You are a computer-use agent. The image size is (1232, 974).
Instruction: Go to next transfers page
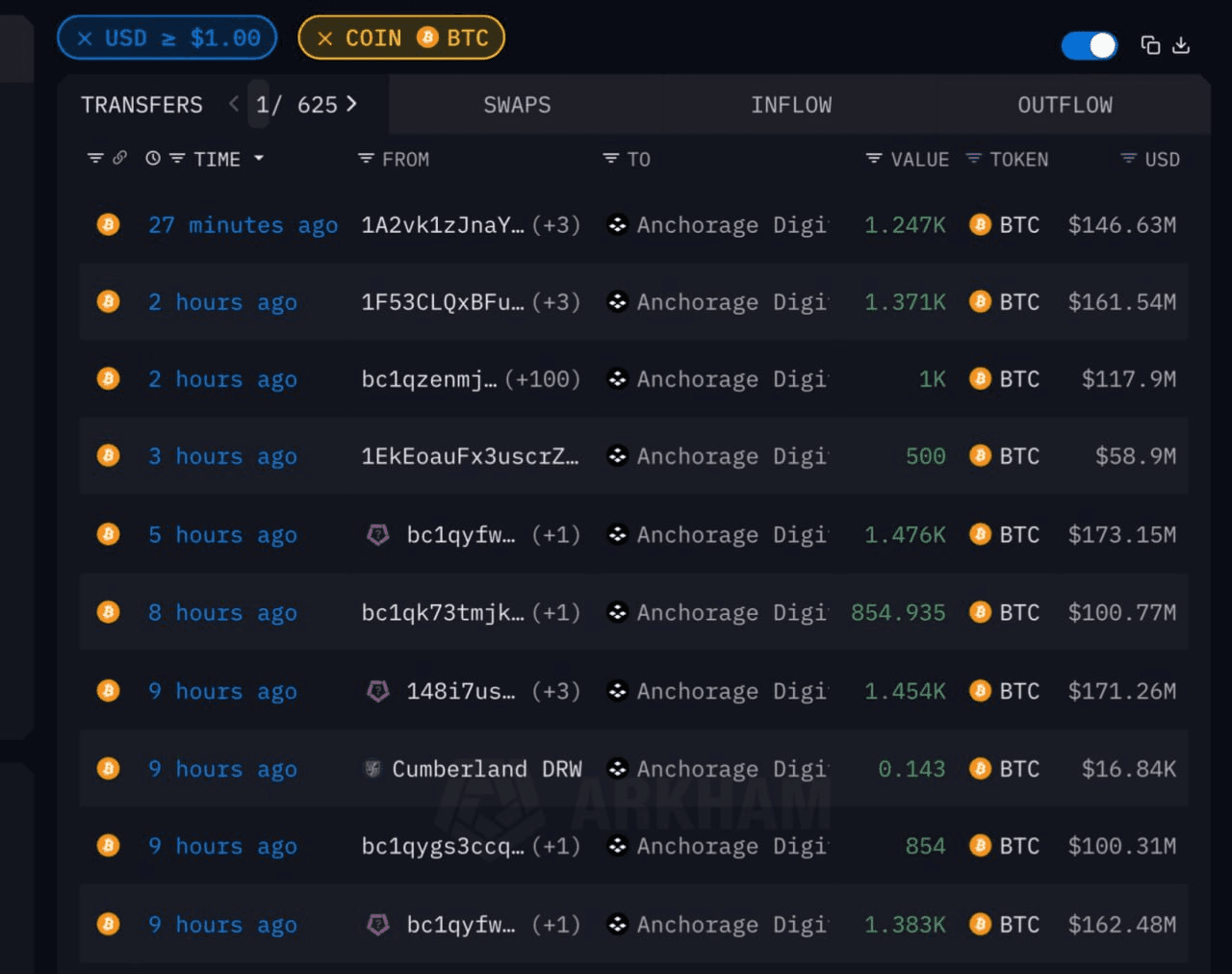[x=351, y=104]
